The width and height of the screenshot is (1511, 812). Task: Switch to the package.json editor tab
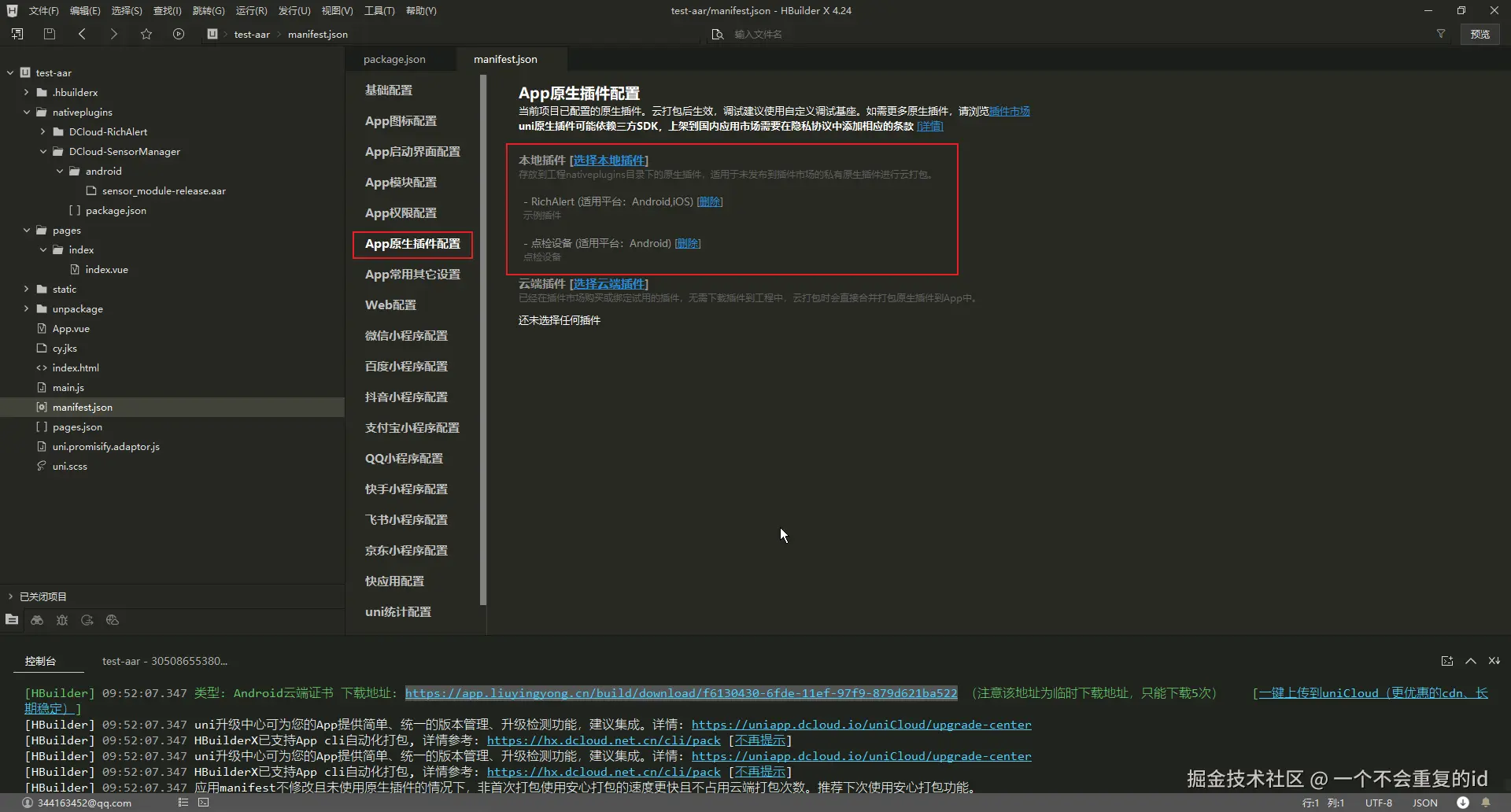[x=394, y=59]
